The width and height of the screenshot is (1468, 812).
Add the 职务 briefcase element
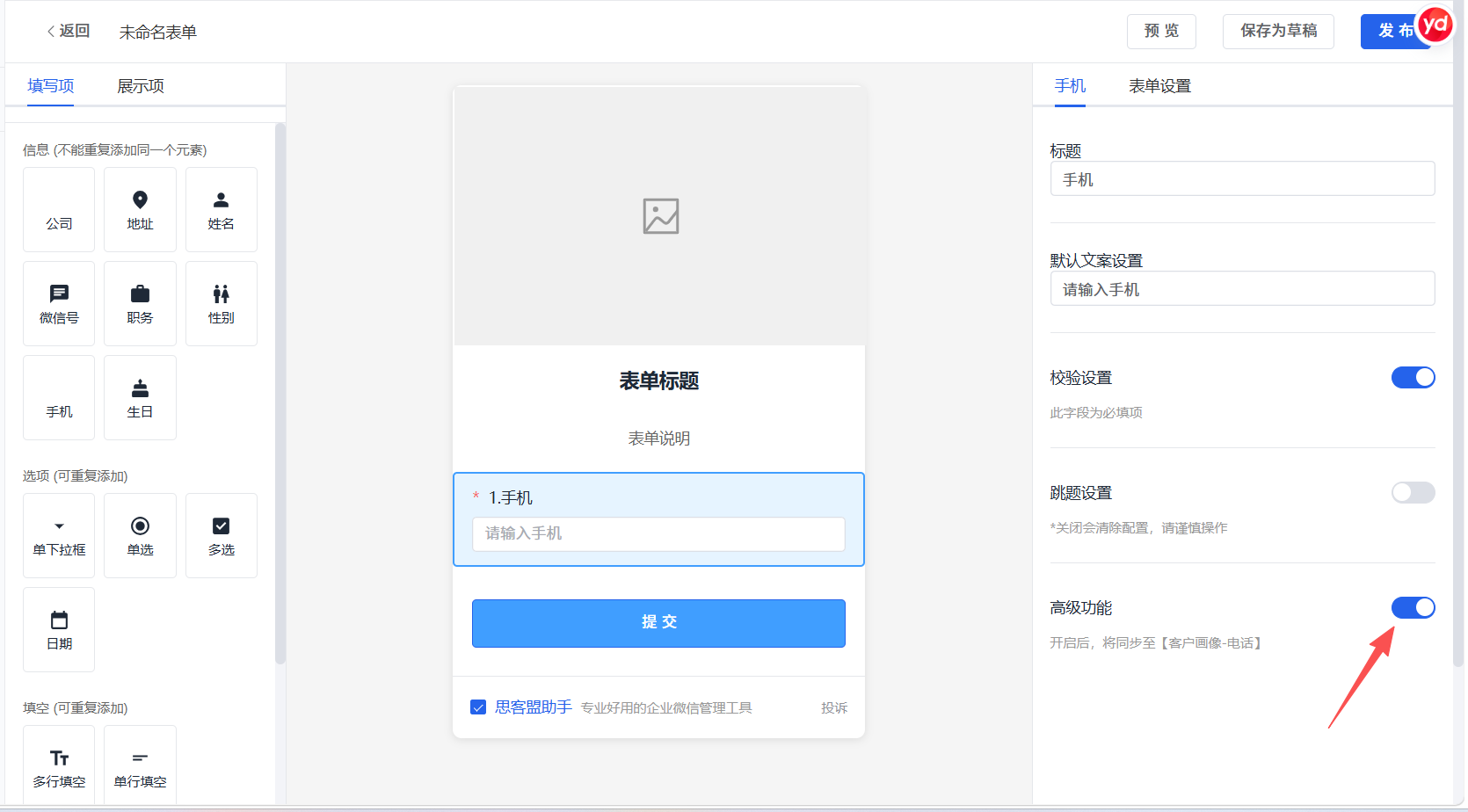140,304
